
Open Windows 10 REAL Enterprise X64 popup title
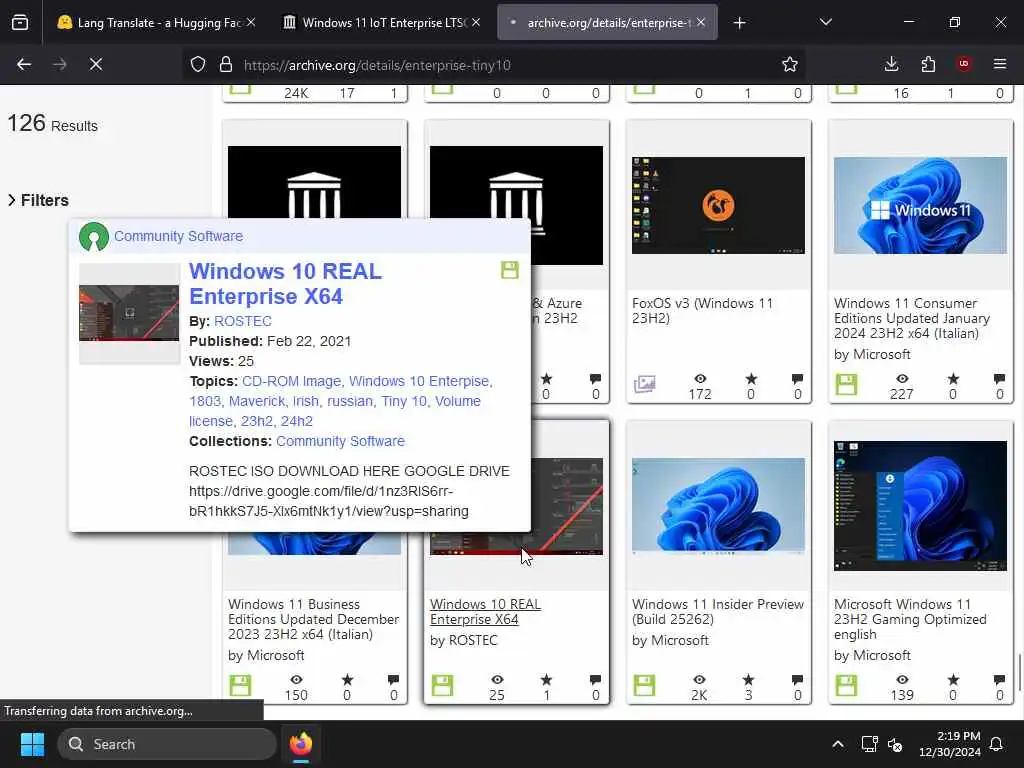(x=285, y=283)
